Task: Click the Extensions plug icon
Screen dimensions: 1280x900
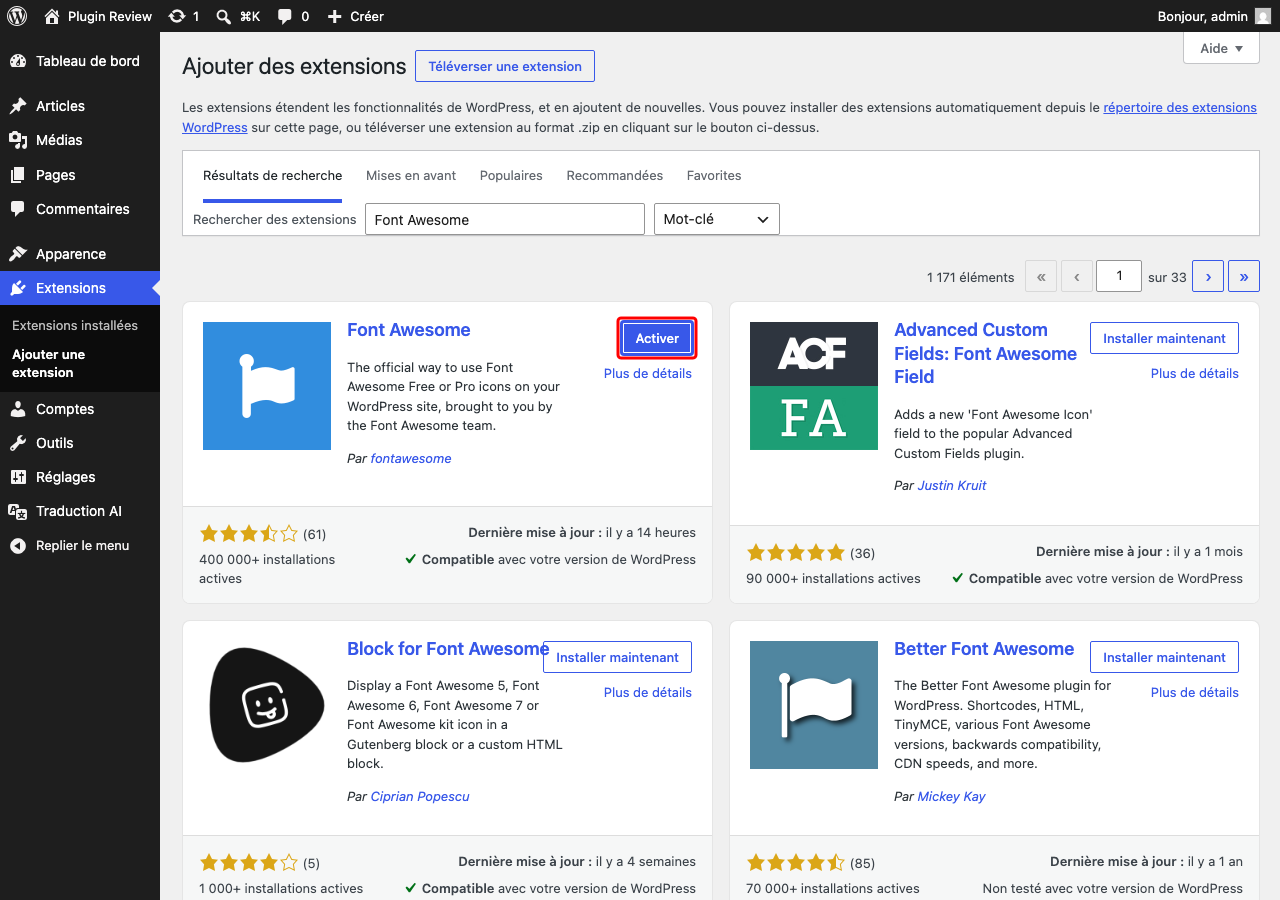Action: tap(18, 288)
